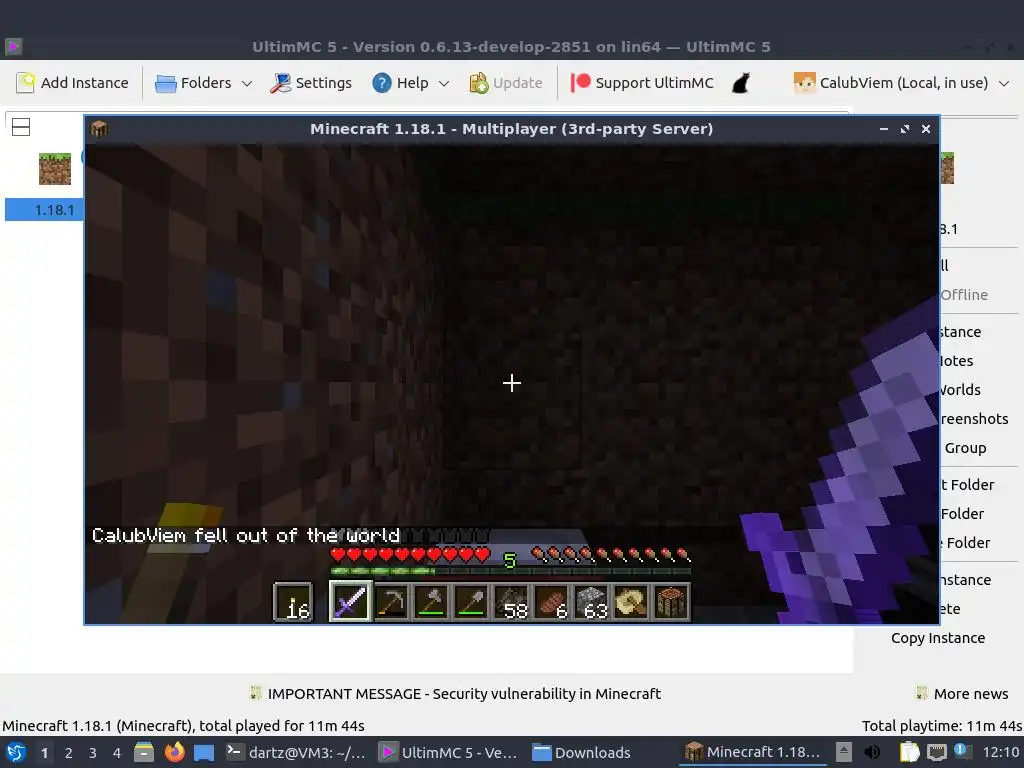Viewport: 1024px width, 768px height.
Task: Click the offhand torch slot showing 16
Action: coord(293,601)
